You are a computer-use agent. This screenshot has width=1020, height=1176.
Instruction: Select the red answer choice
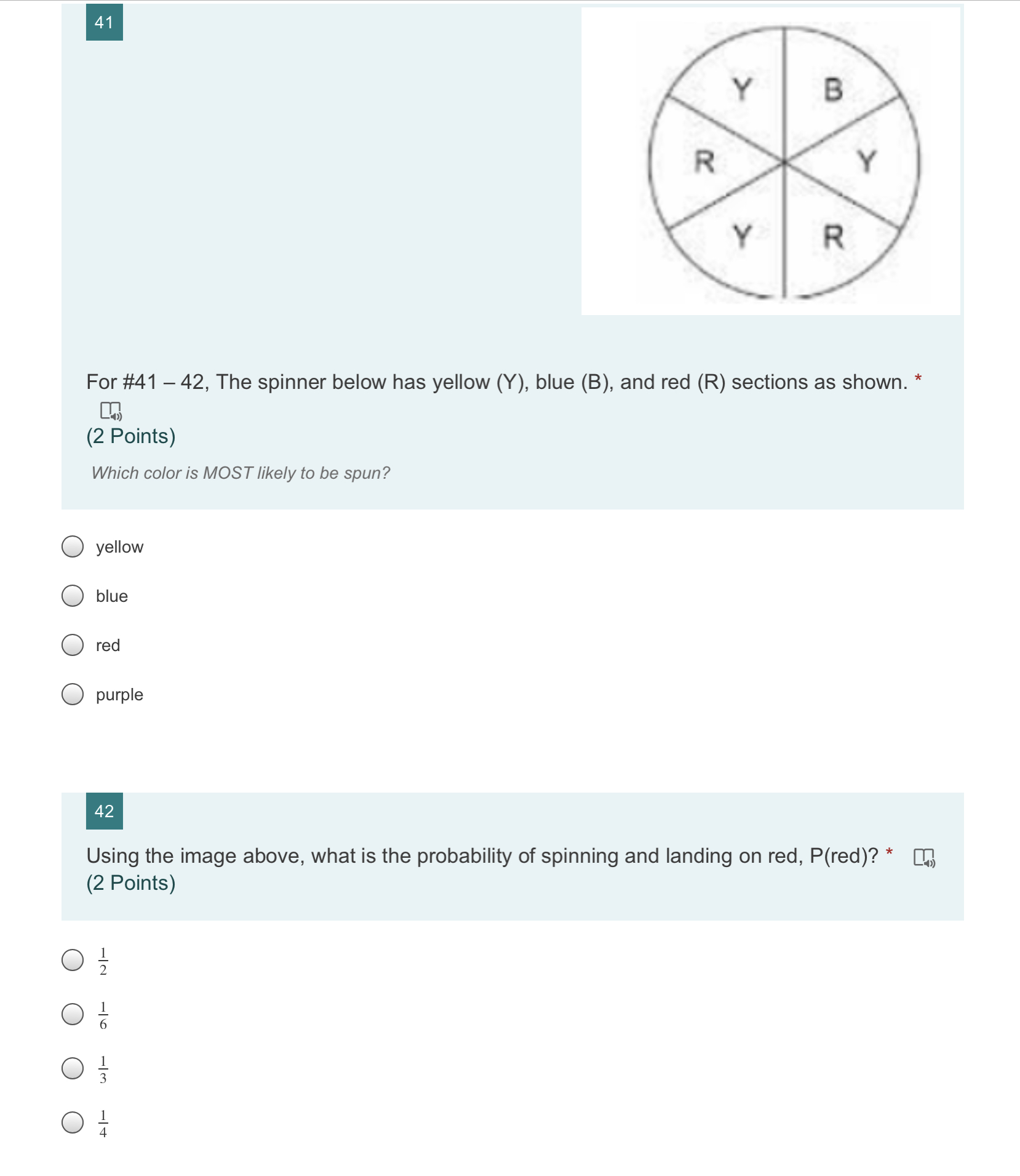72,645
